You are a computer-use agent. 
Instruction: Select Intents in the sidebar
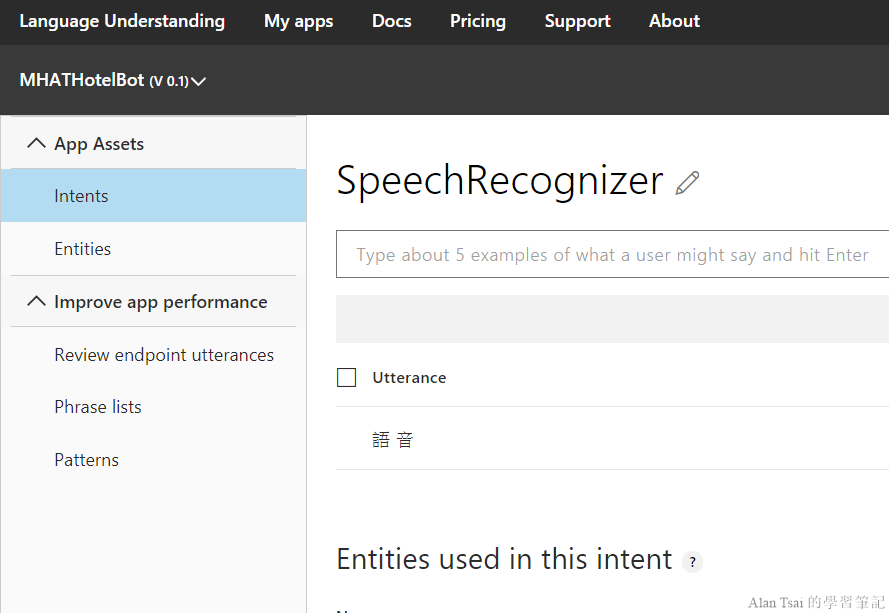pos(81,196)
